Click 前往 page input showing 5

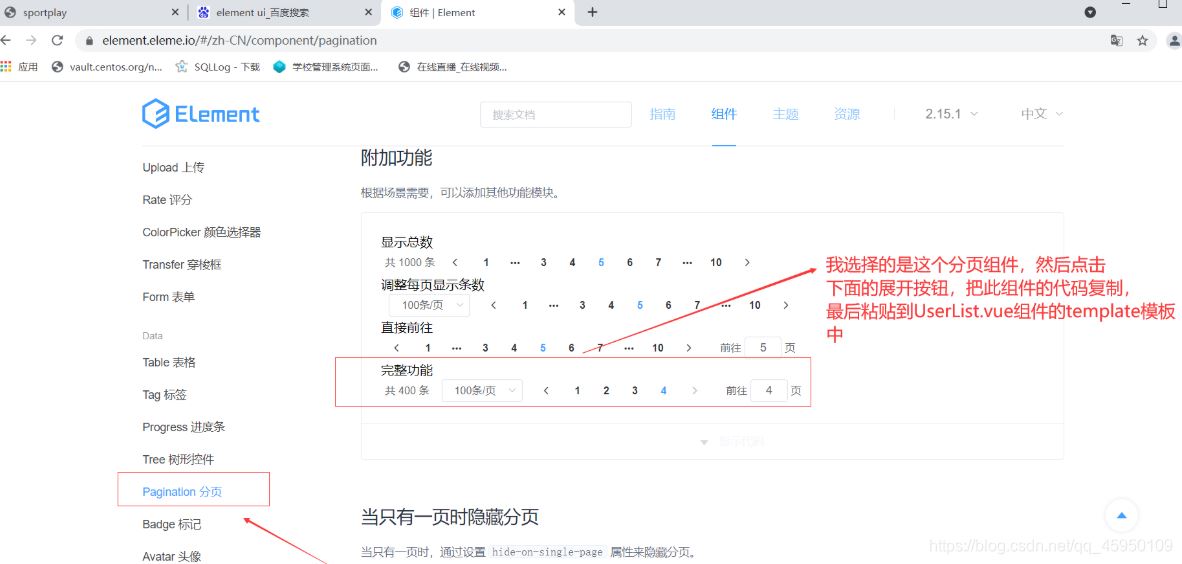point(763,348)
